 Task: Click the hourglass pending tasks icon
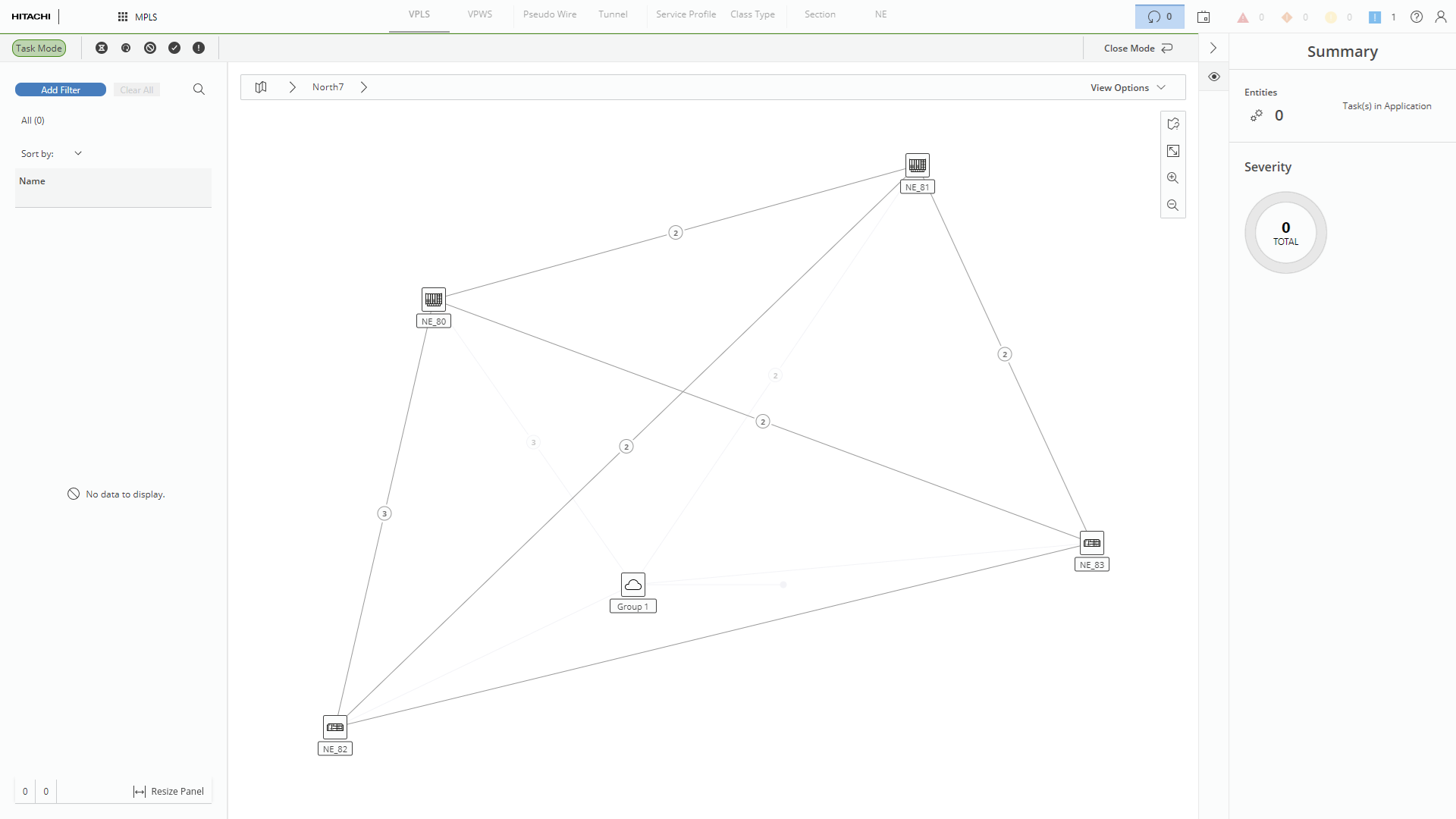point(102,48)
